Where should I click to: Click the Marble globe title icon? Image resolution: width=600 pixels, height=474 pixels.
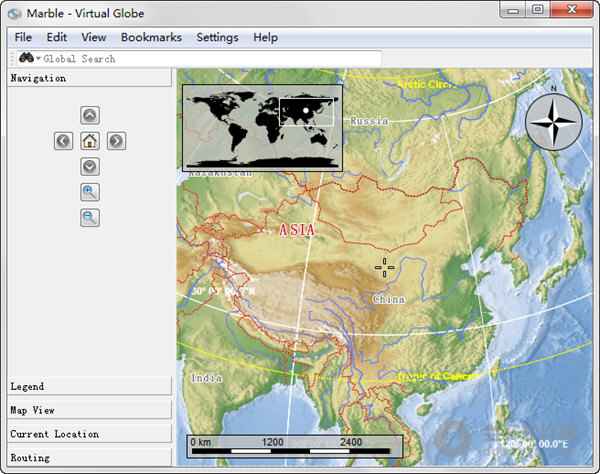[x=15, y=14]
